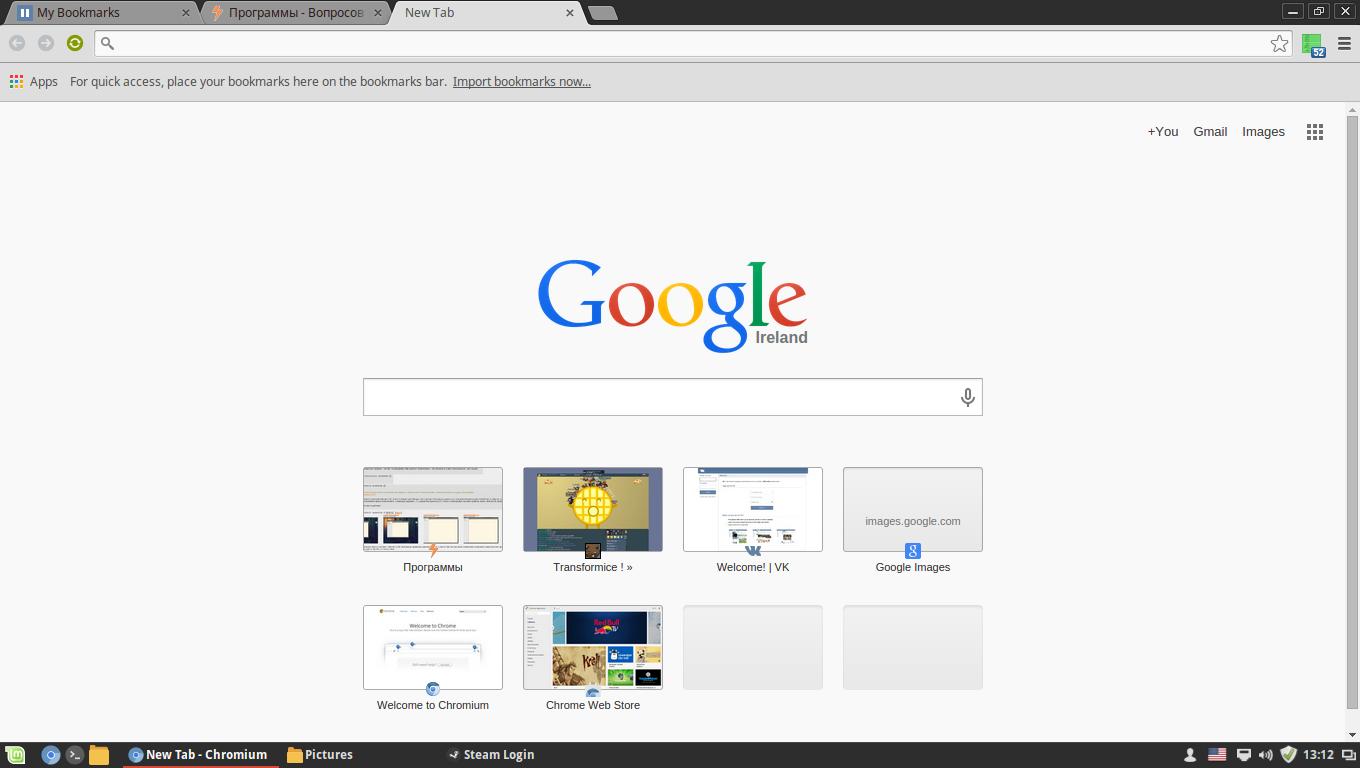The height and width of the screenshot is (768, 1360).
Task: Open the Google apps grid icon
Action: [x=1315, y=132]
